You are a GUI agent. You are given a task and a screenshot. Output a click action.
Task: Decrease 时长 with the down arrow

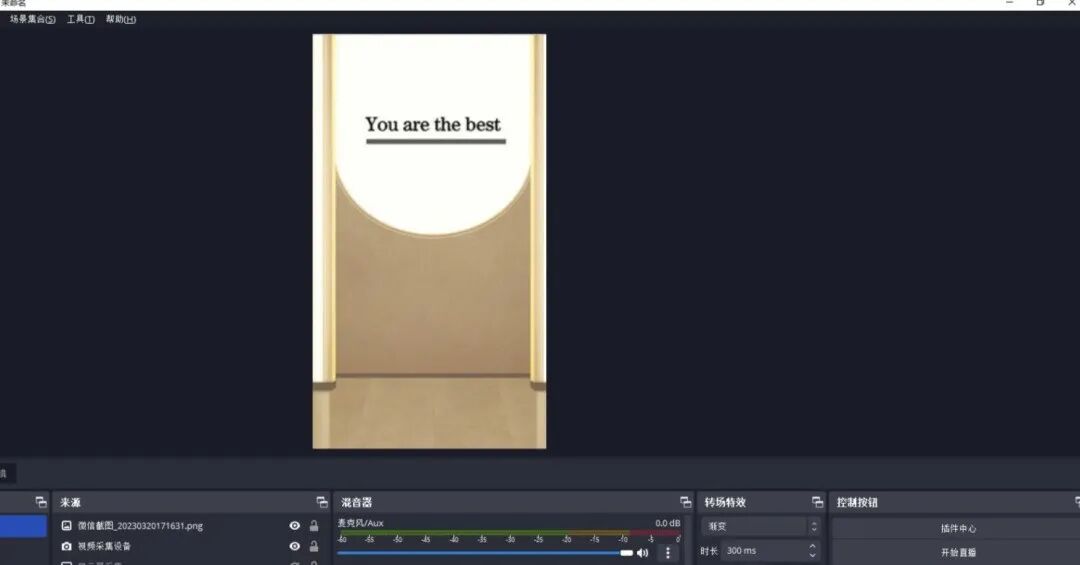pos(813,555)
